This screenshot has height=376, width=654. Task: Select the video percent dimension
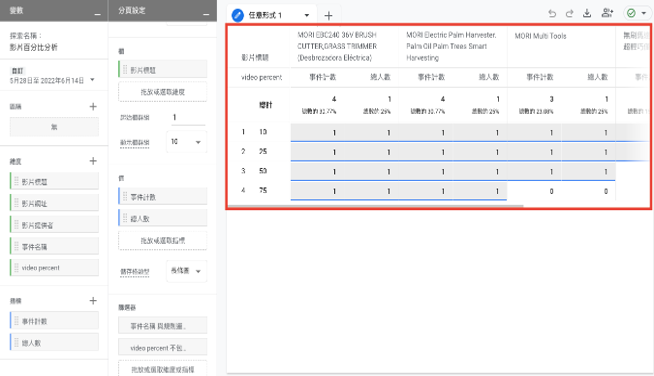[x=54, y=267]
